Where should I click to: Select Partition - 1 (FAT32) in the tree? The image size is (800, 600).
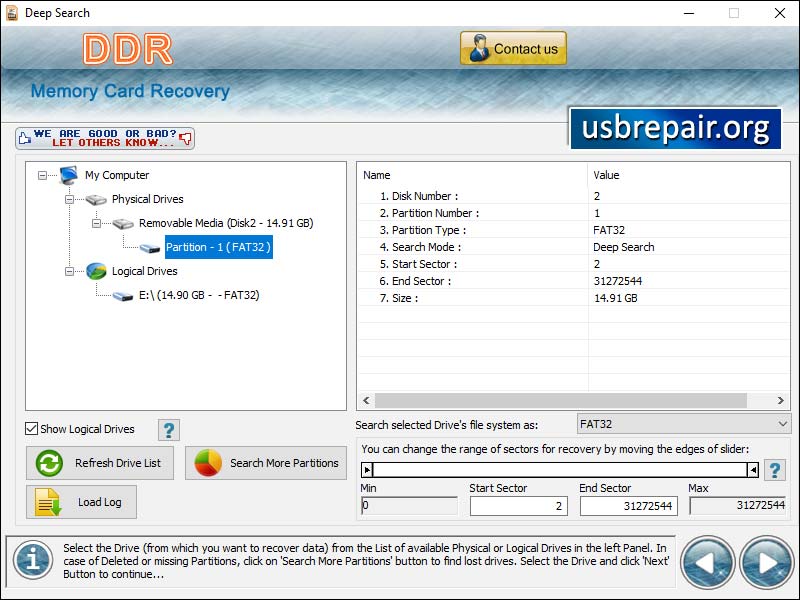218,247
